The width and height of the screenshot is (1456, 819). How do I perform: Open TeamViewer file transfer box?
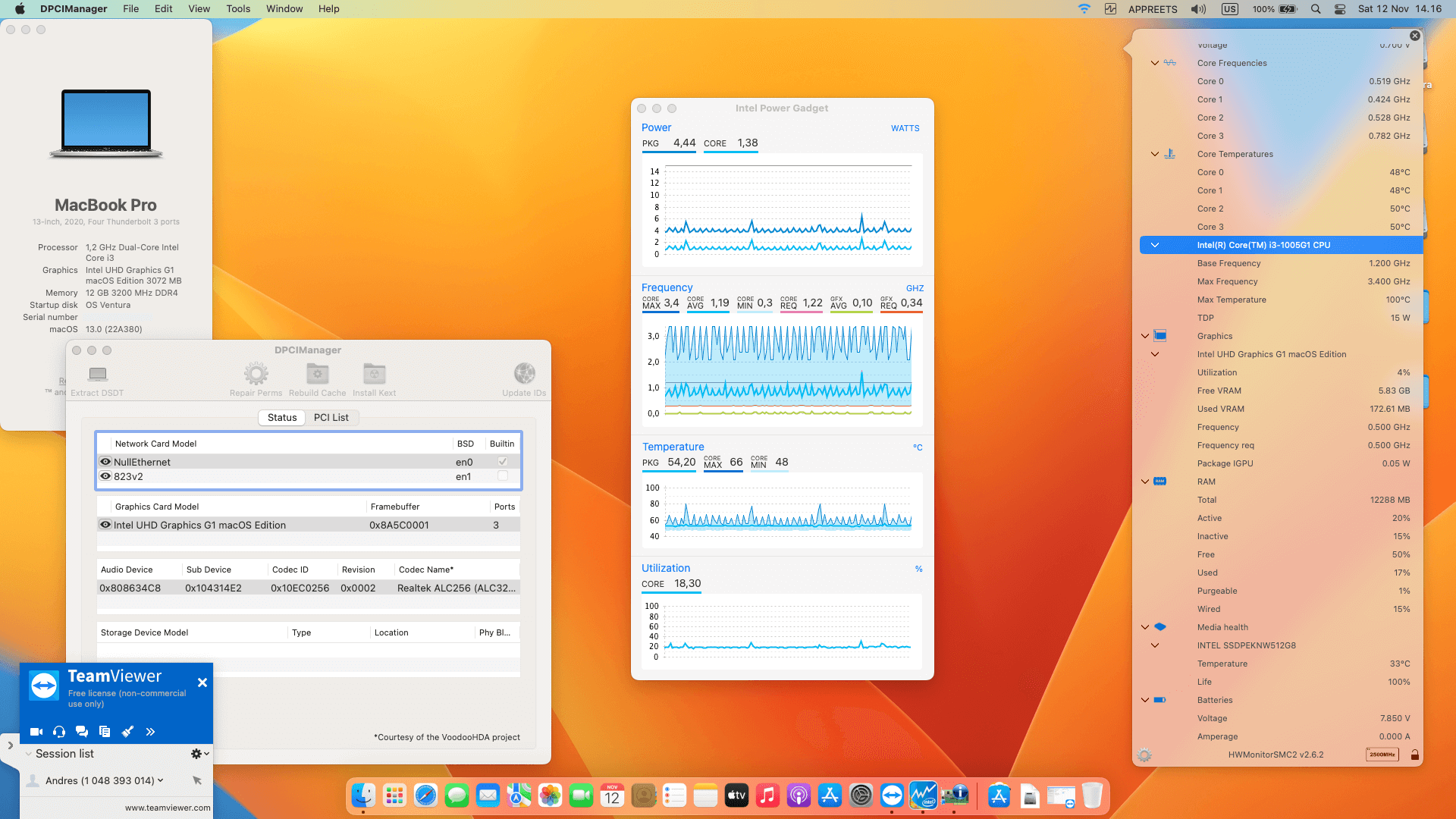105,732
